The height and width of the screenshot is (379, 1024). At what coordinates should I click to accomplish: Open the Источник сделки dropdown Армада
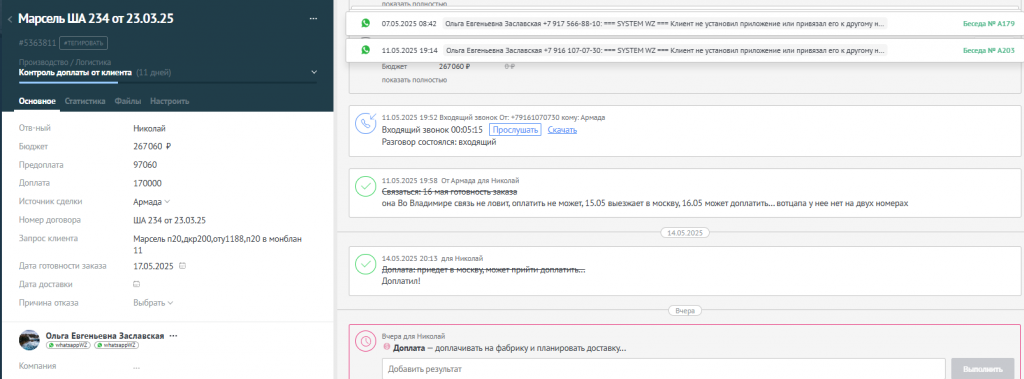(x=152, y=202)
